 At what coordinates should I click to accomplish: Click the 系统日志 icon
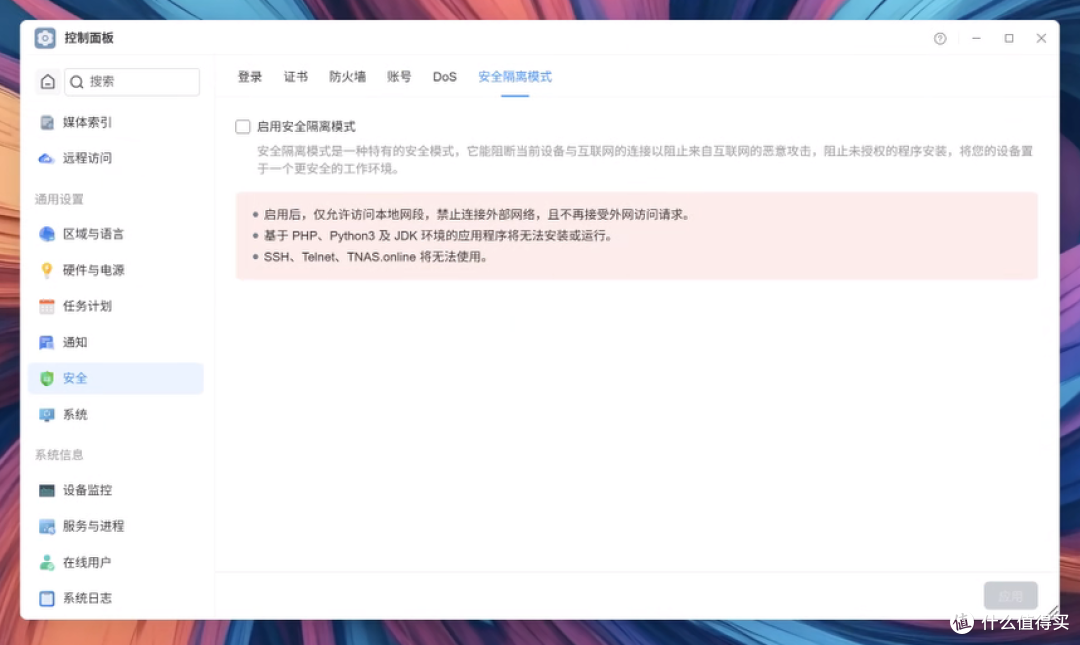pyautogui.click(x=47, y=598)
